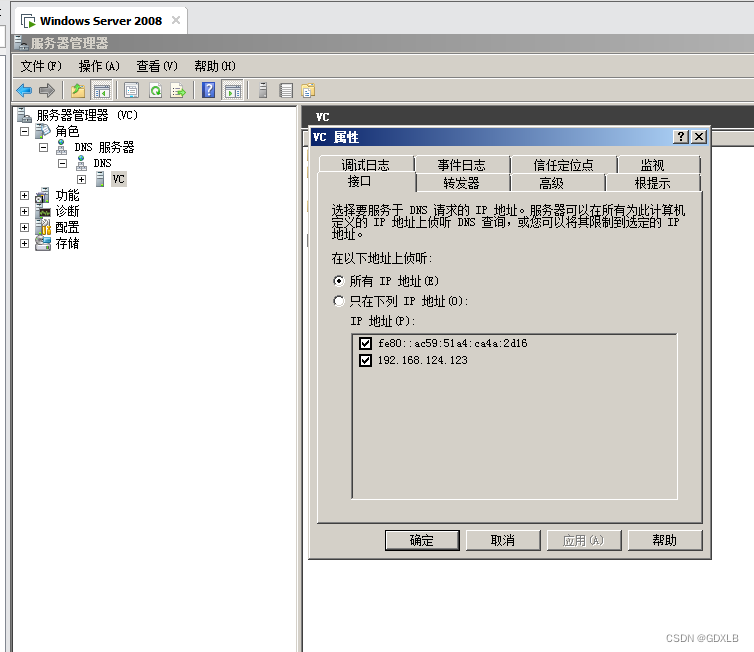Click the 服务器管理器 root icon in tree
The width and height of the screenshot is (754, 652).
coord(24,115)
